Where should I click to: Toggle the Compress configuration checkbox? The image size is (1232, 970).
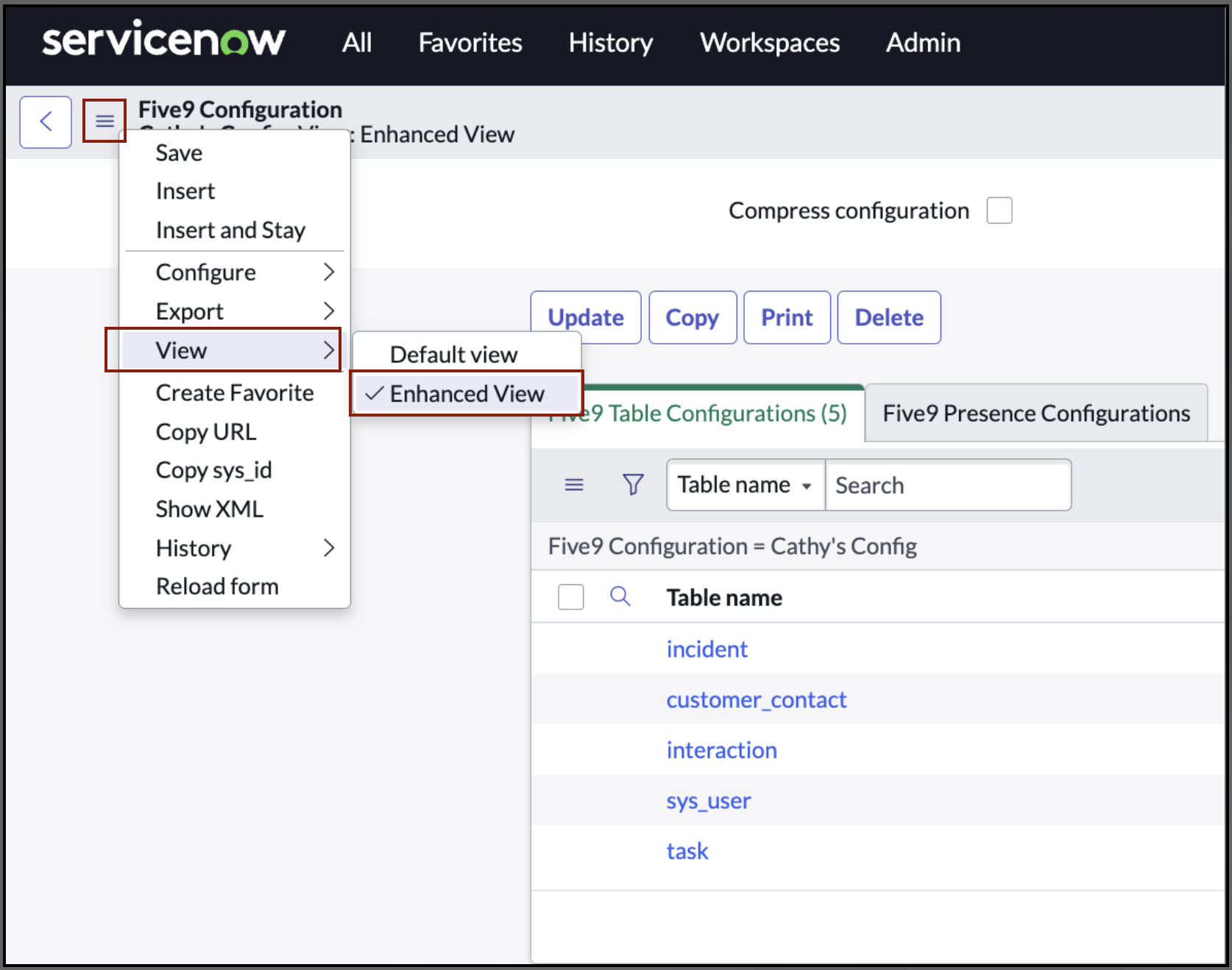pyautogui.click(x=999, y=210)
